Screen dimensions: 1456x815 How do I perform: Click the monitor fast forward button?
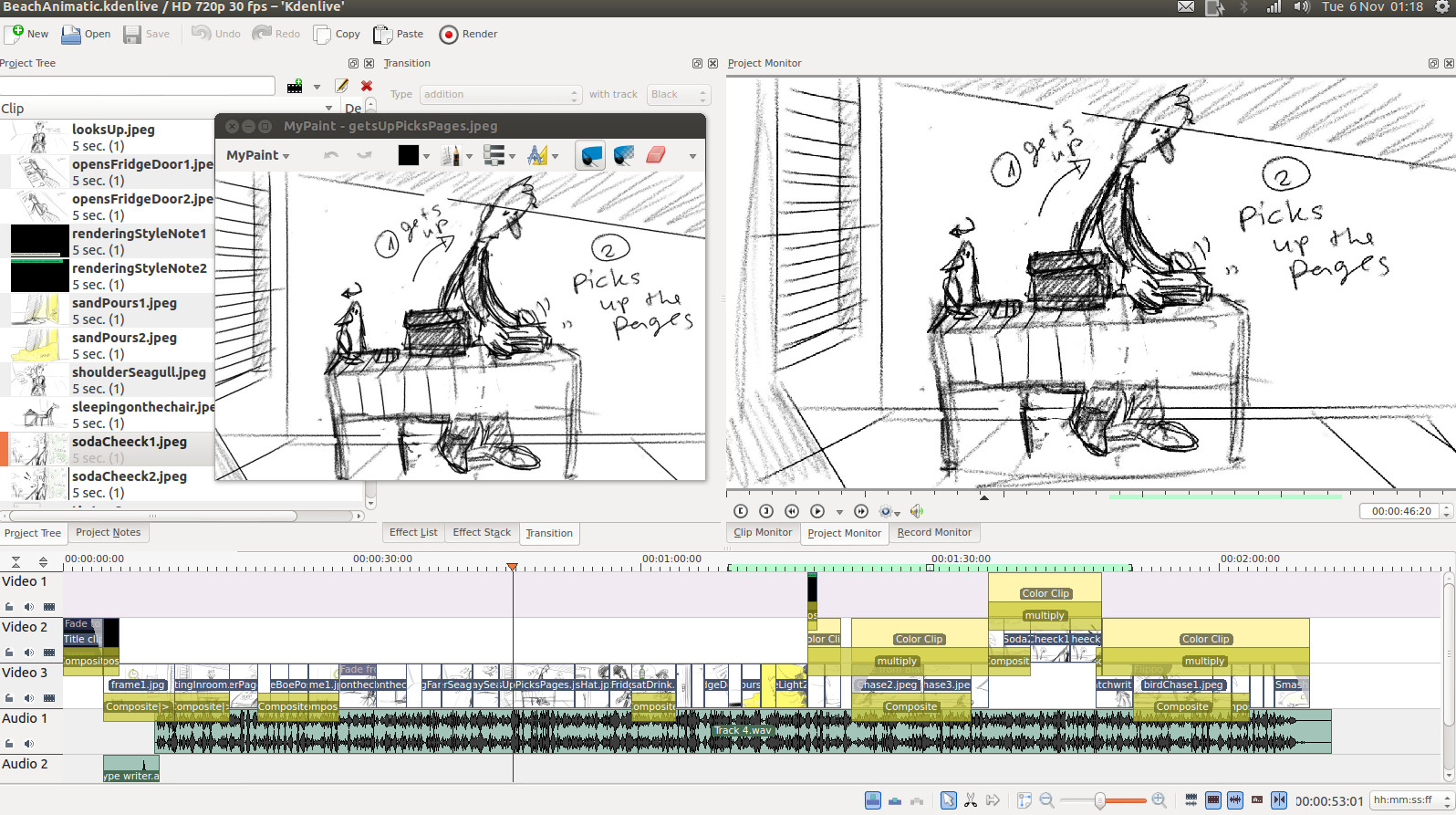point(861,511)
